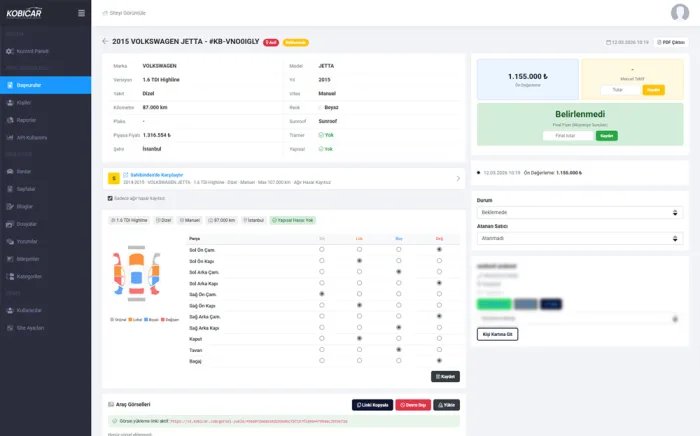The image size is (700, 436).
Task: Open the Durum dropdown showing Beklemede
Action: coord(579,212)
